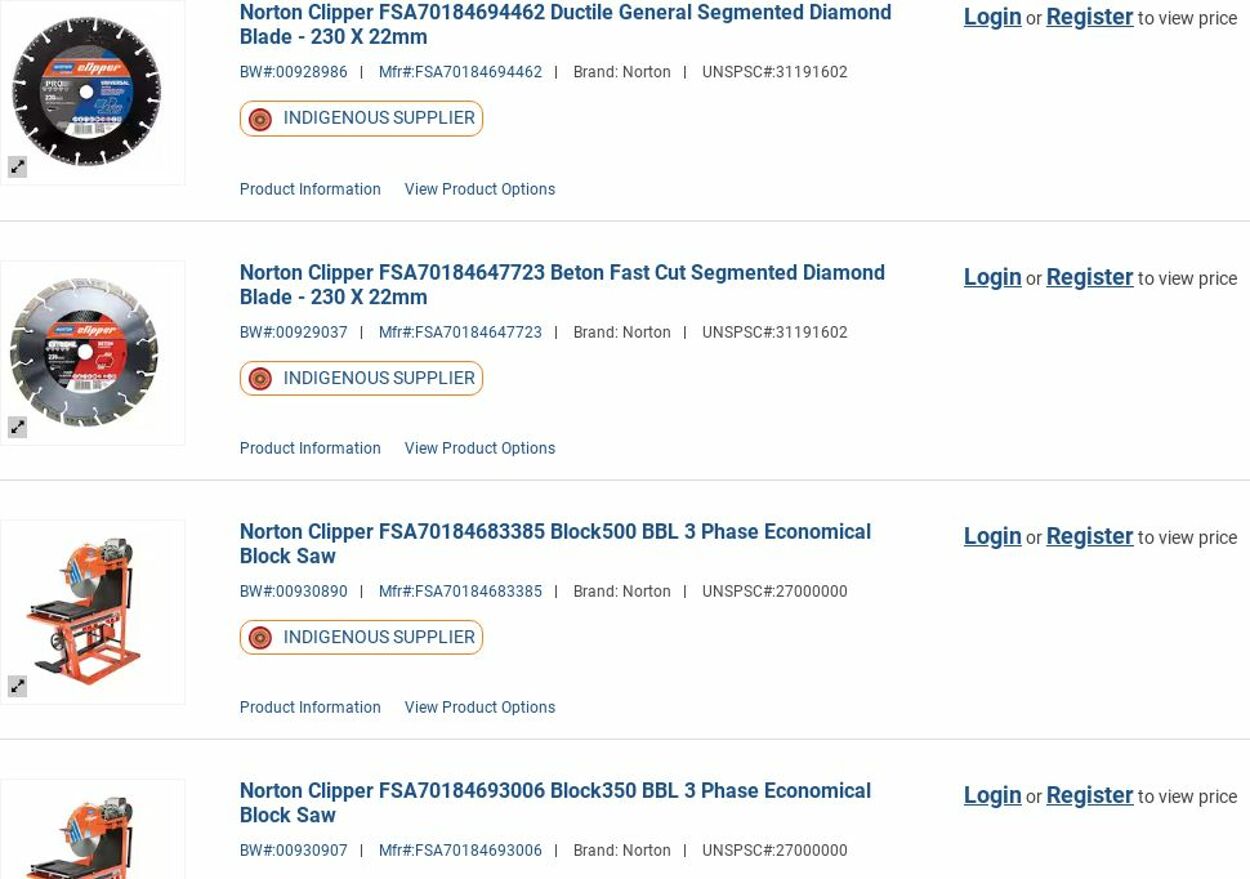
Task: Enlarge the Ductile General blade image
Action: 18,167
